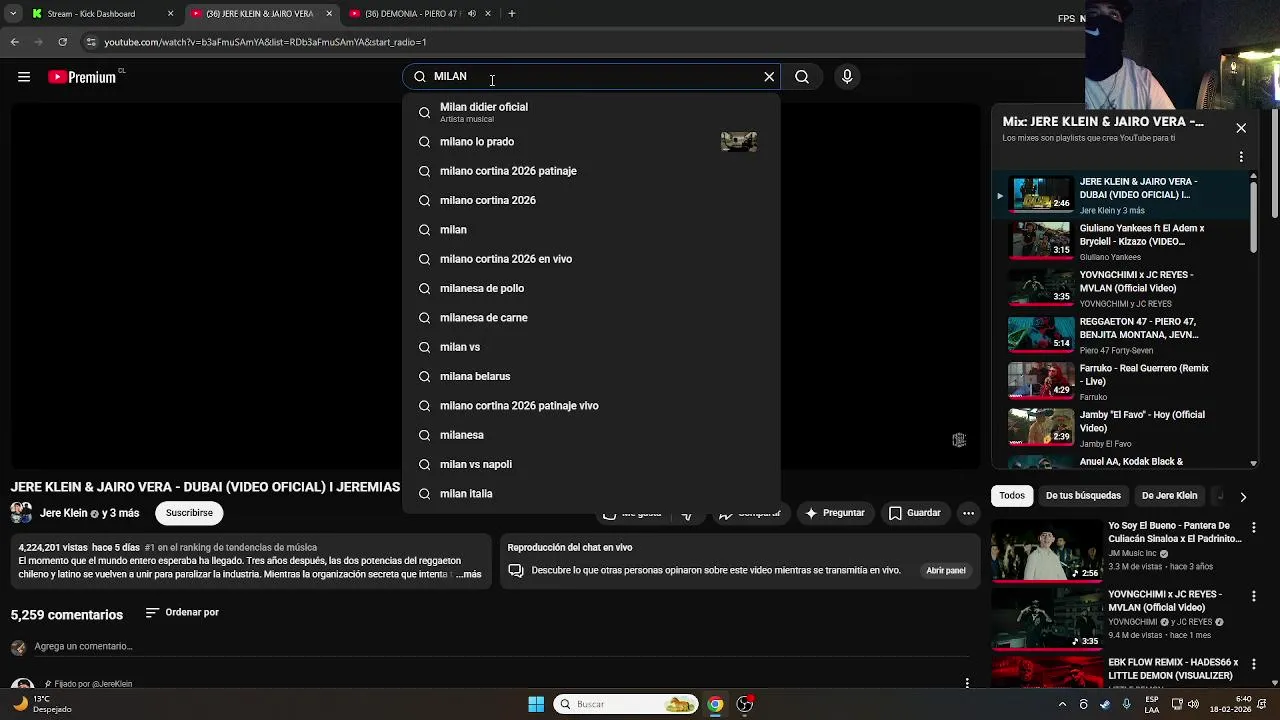The height and width of the screenshot is (720, 1280).
Task: Click the taskbar Buscar search box
Action: tap(626, 704)
